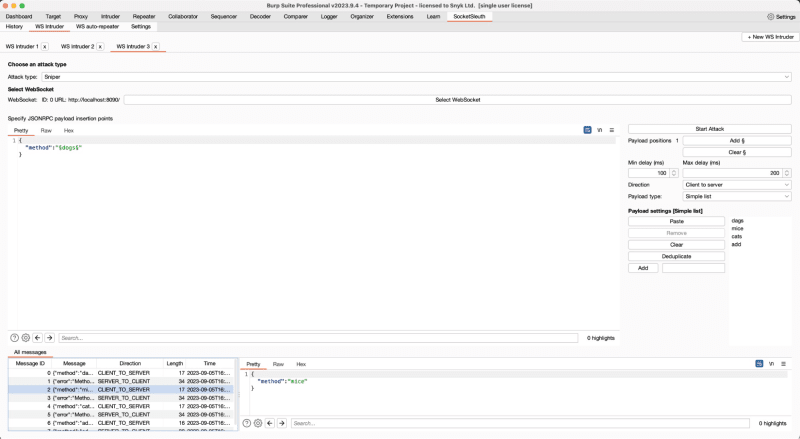Viewport: 800px width, 439px height.
Task: Focus the payload editor search field
Action: (318, 338)
